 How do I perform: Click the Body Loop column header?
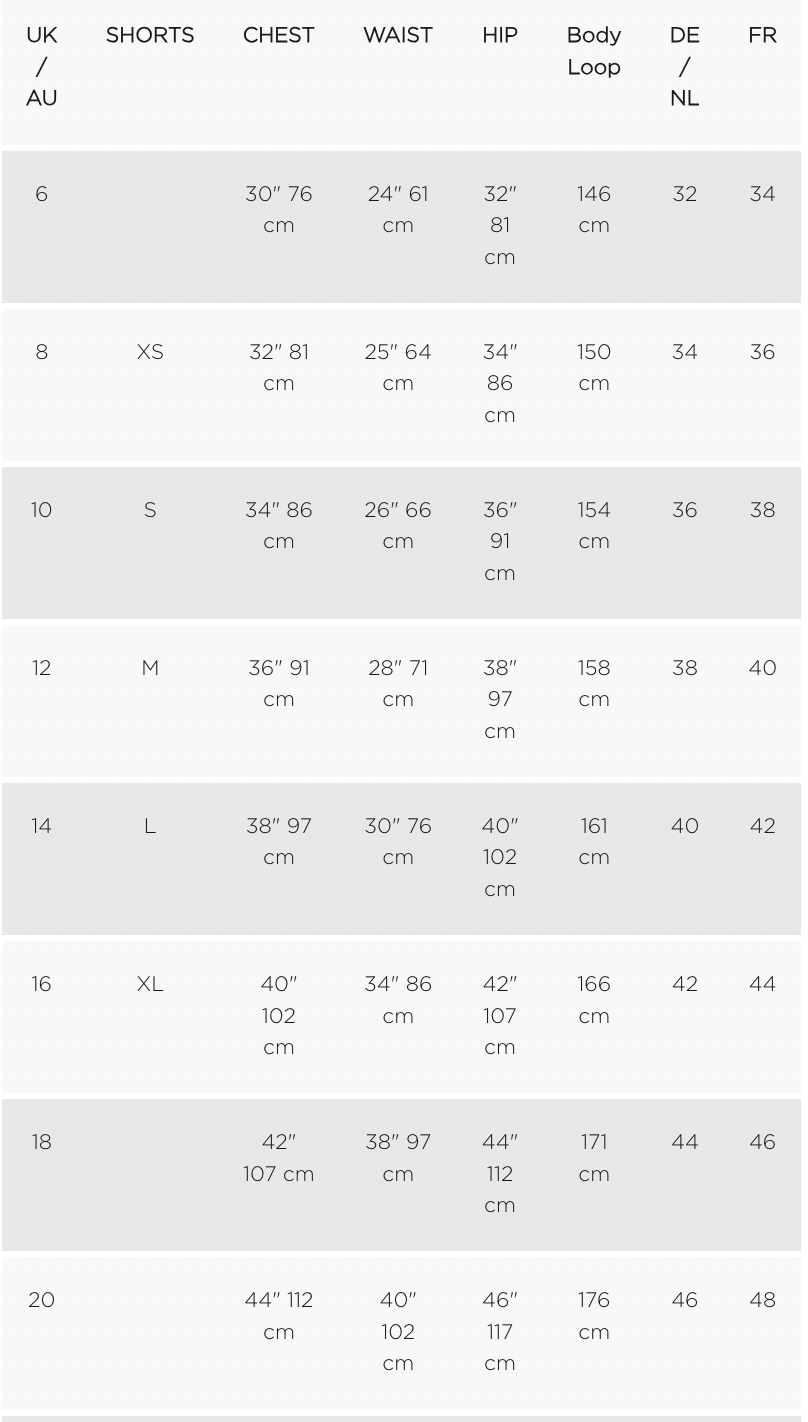594,51
